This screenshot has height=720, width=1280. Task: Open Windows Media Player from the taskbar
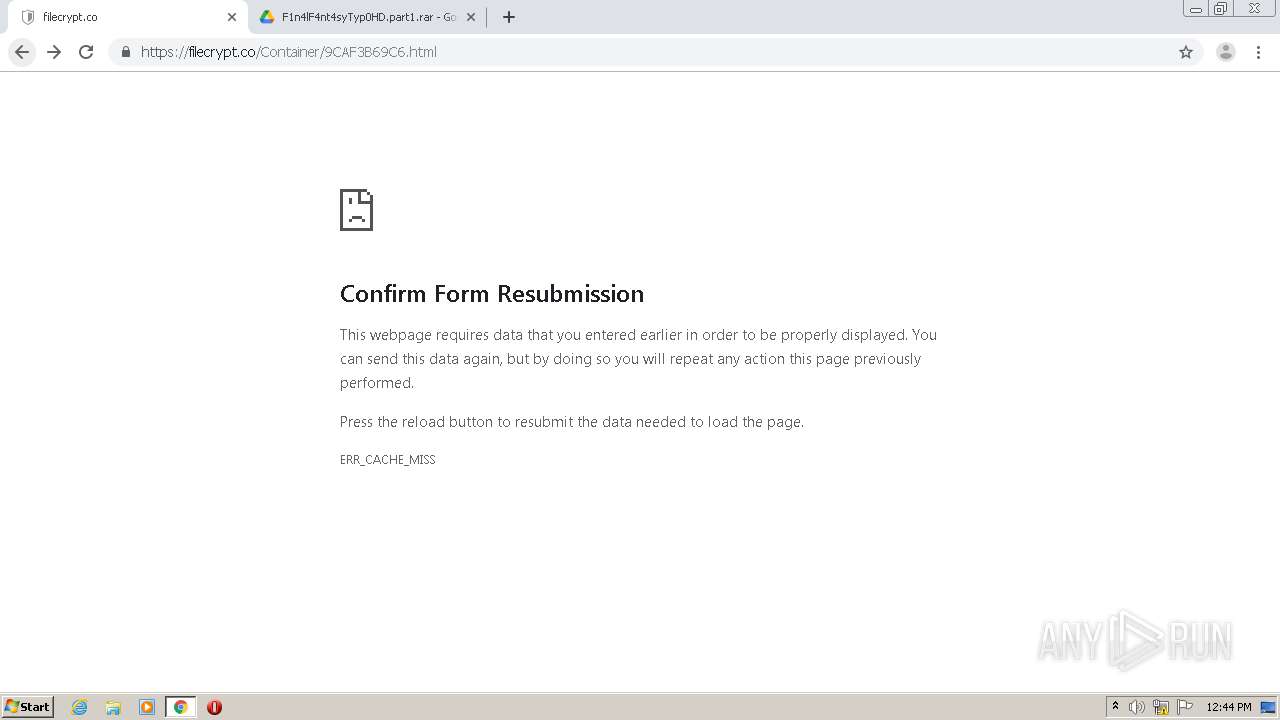click(147, 707)
